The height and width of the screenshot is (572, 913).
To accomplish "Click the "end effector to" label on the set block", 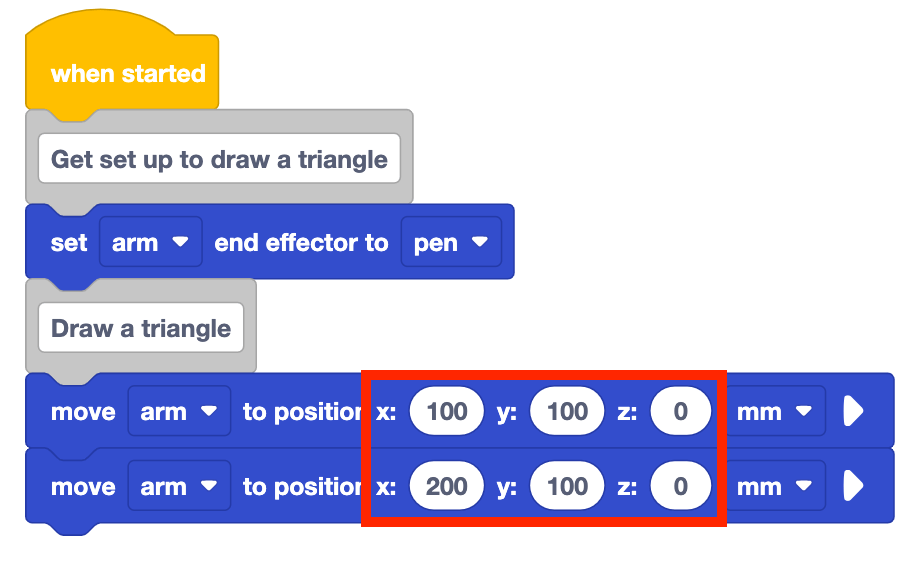I will [301, 242].
